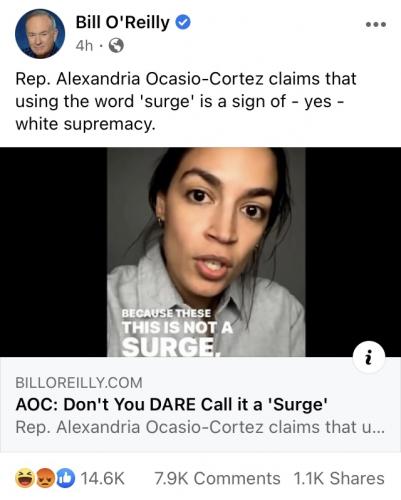Open the 7.9K Comments list

click(x=217, y=478)
